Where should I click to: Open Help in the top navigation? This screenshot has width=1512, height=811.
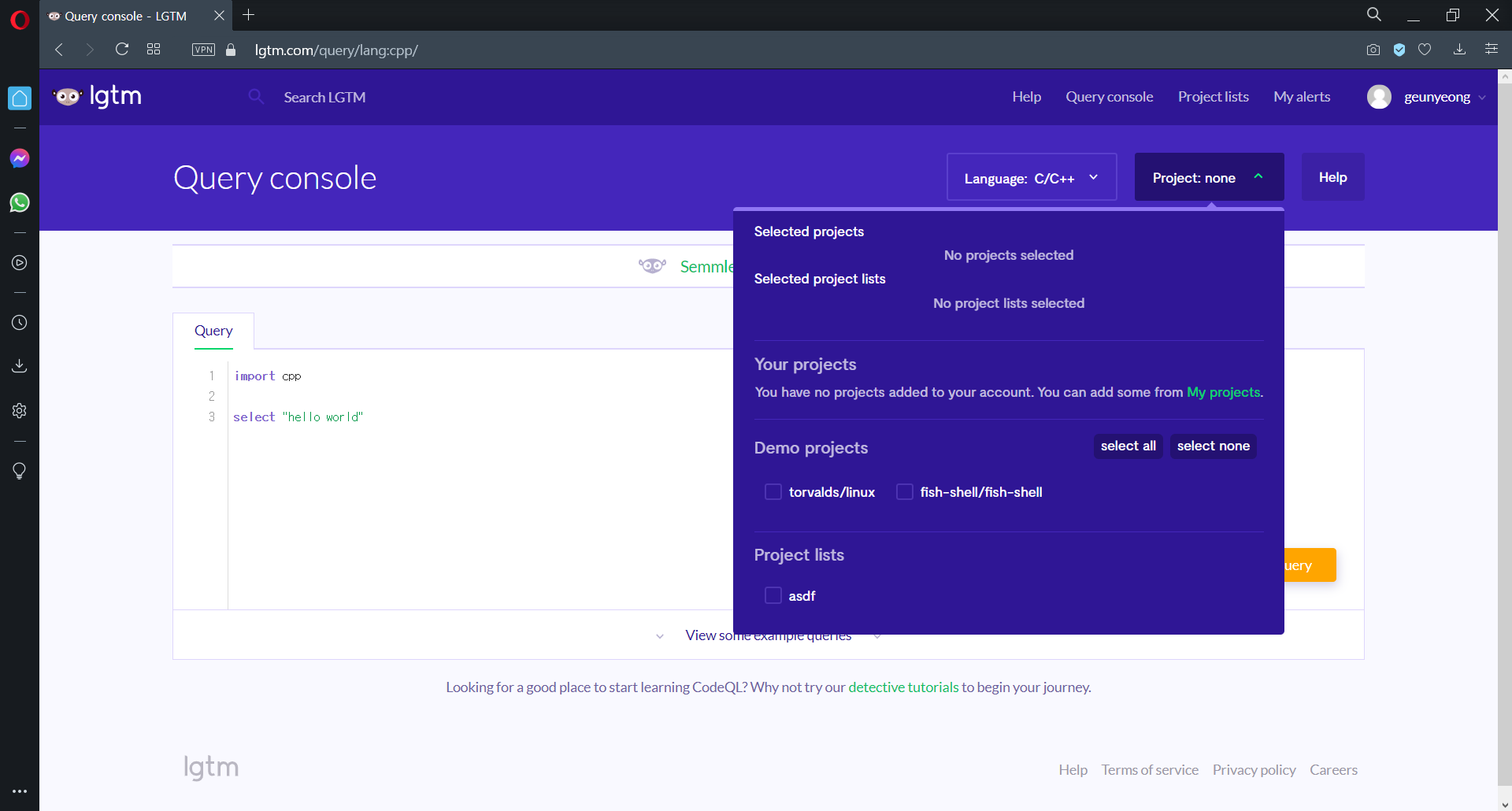coord(1026,97)
